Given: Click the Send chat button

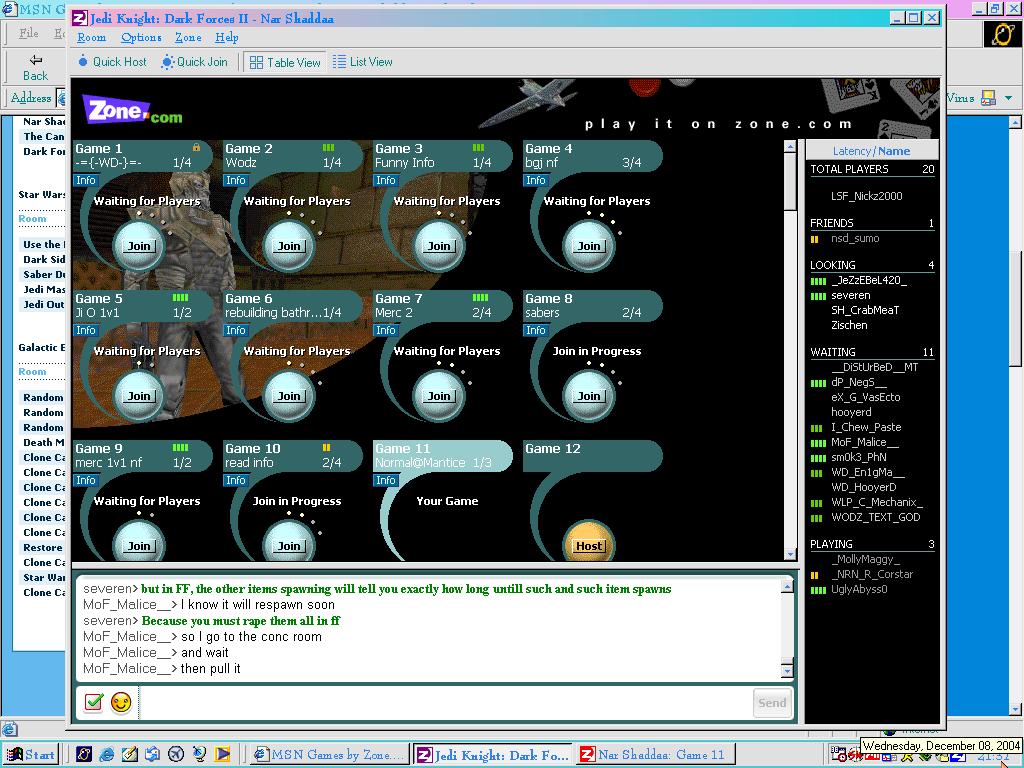Looking at the screenshot, I should [x=772, y=703].
